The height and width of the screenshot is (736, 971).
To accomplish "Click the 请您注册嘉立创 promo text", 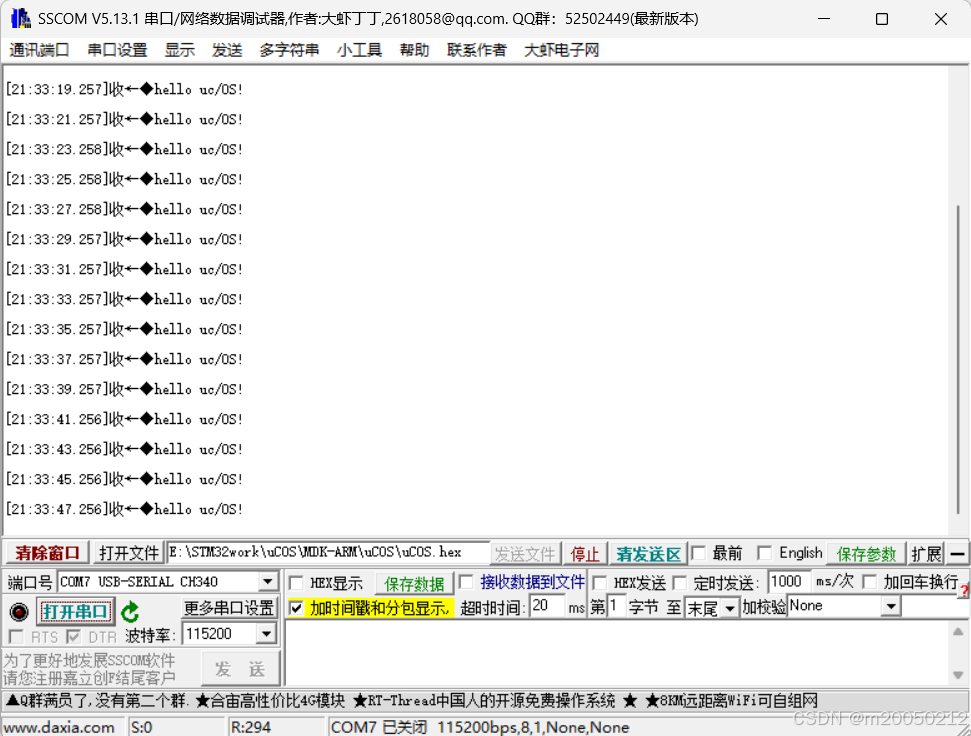I will 89,678.
